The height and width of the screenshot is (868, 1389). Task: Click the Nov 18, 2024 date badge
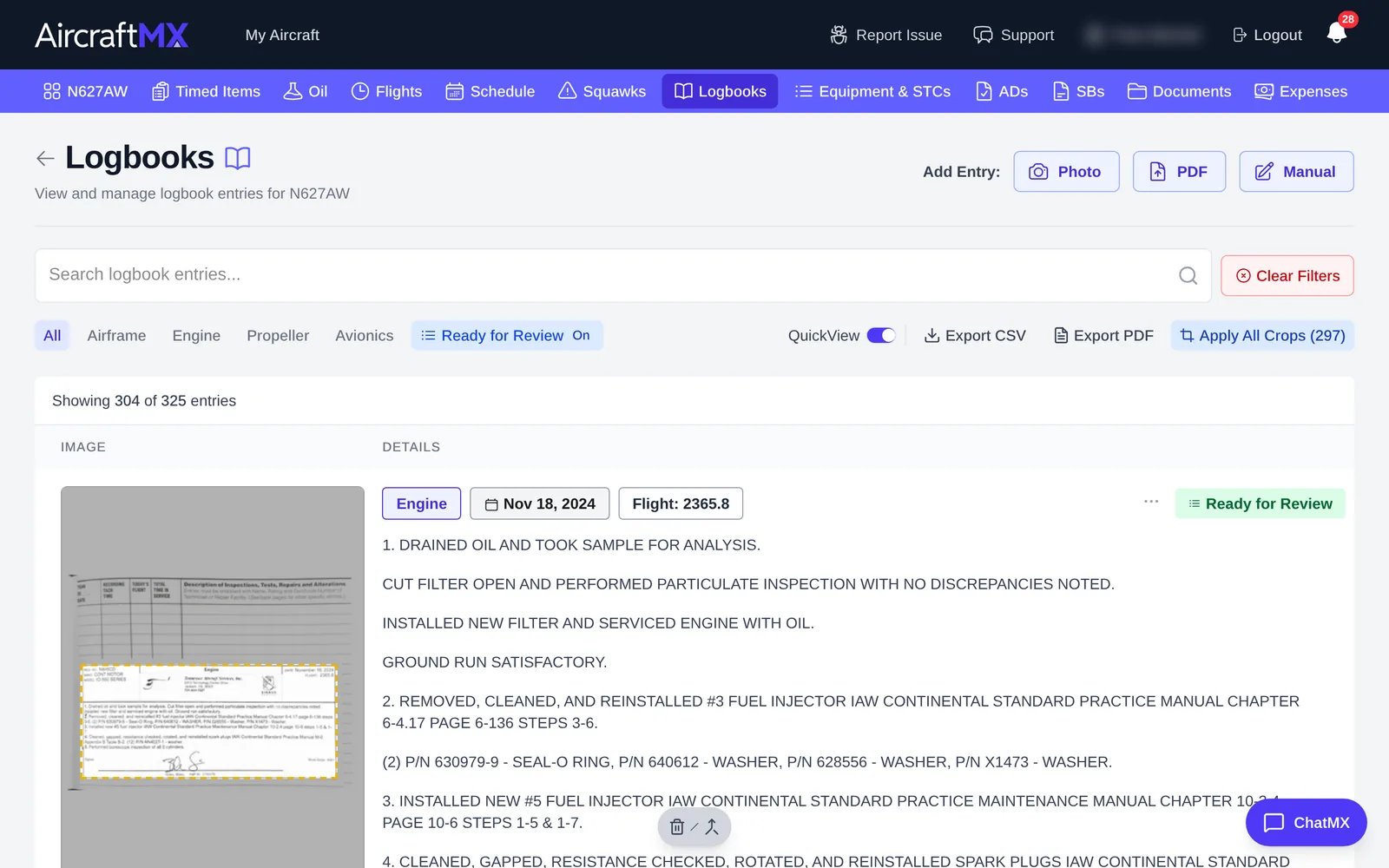coord(540,503)
